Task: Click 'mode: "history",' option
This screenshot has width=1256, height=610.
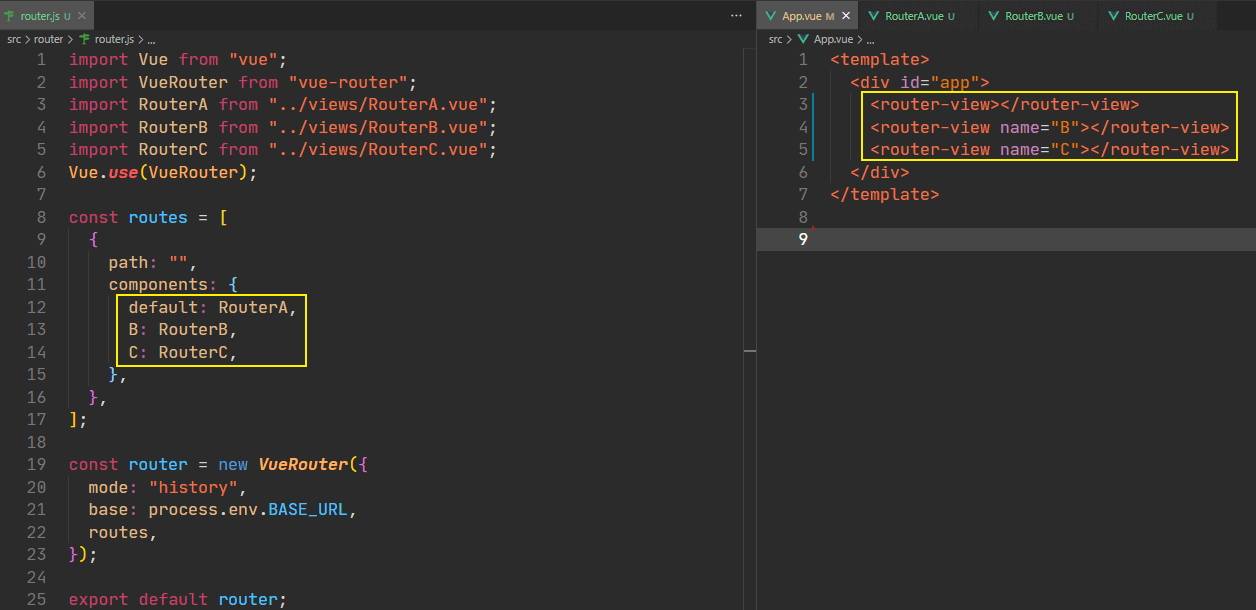Action: coord(168,487)
